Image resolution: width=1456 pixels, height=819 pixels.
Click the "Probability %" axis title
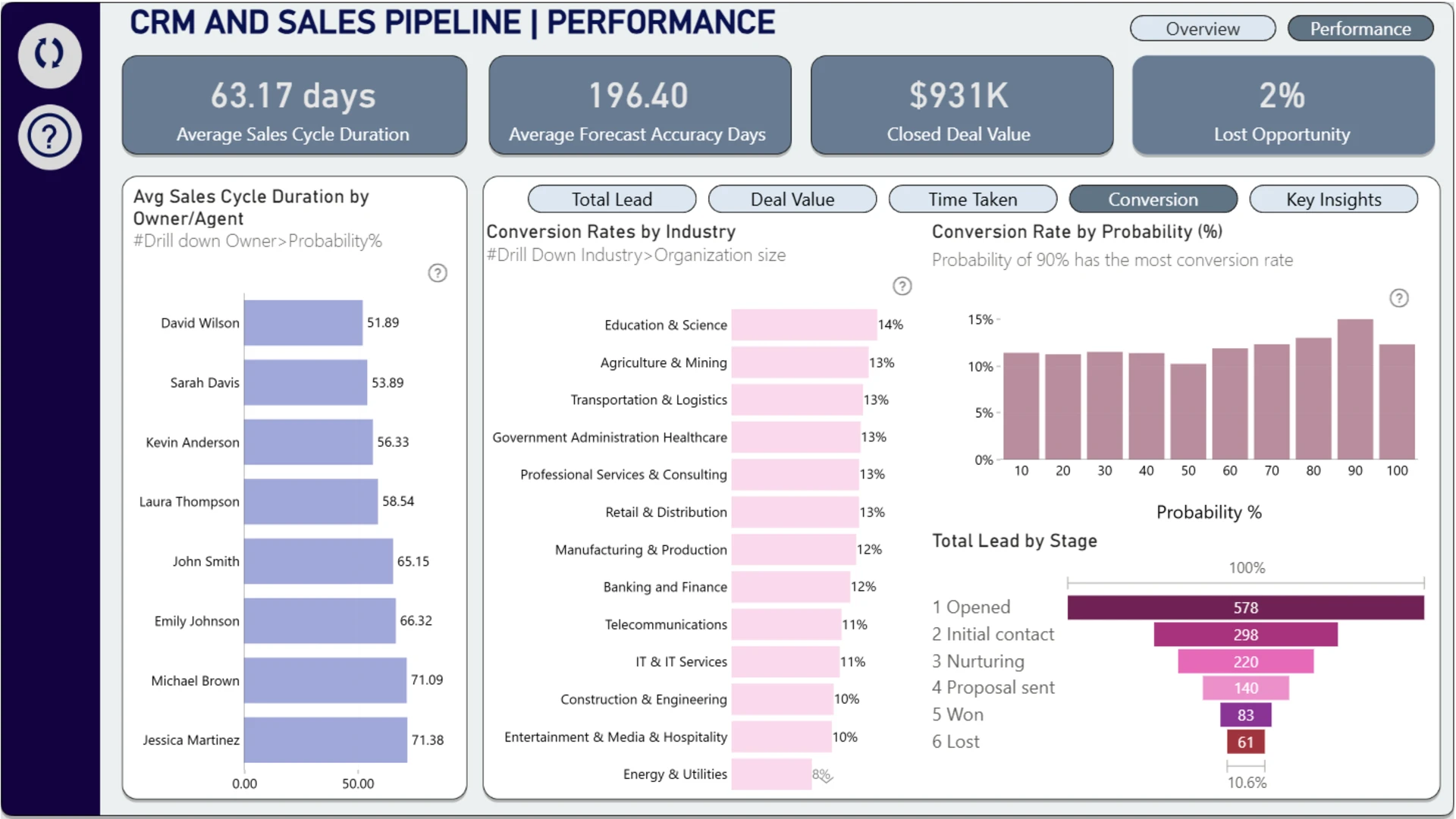tap(1209, 513)
